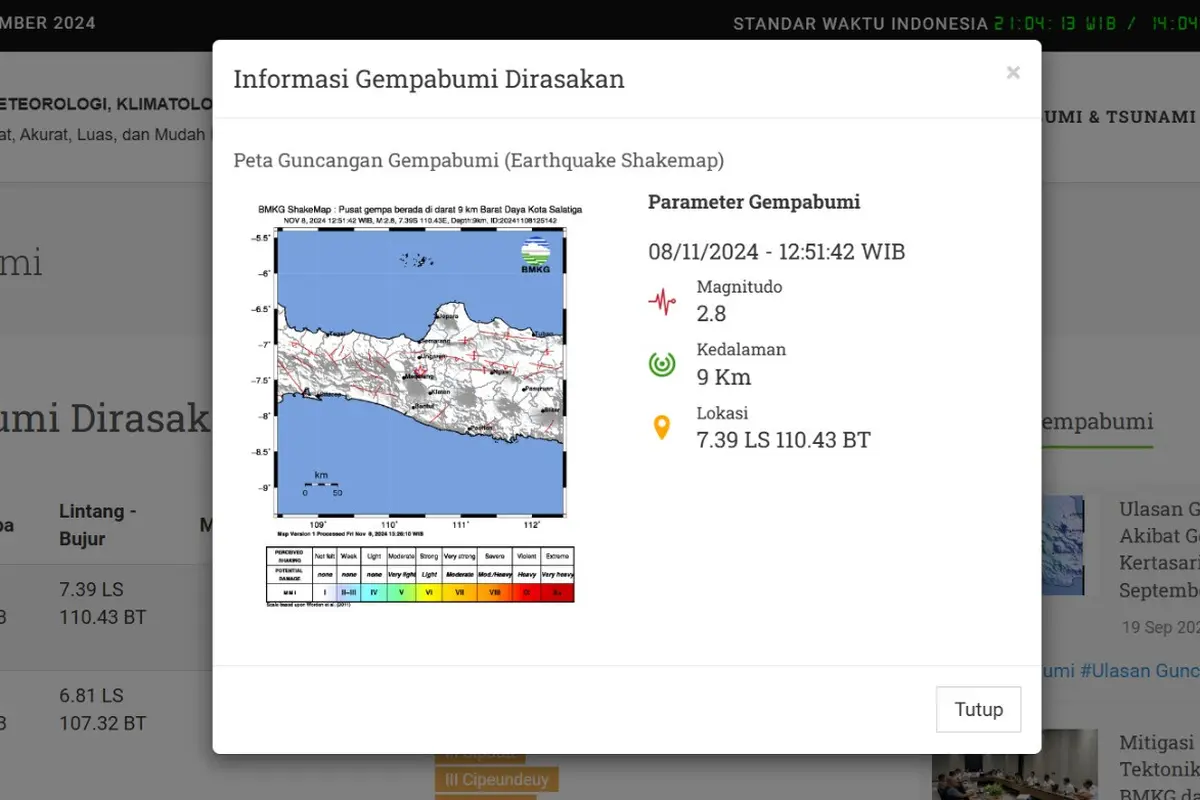Select the Peta Guncangan Gempabumi heading
This screenshot has width=1200, height=800.
(x=479, y=160)
